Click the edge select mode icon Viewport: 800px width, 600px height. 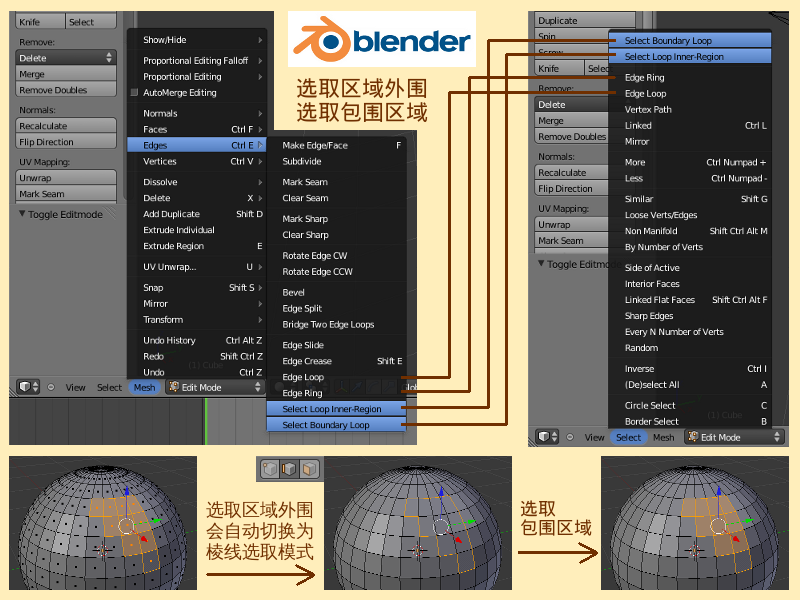tap(289, 468)
